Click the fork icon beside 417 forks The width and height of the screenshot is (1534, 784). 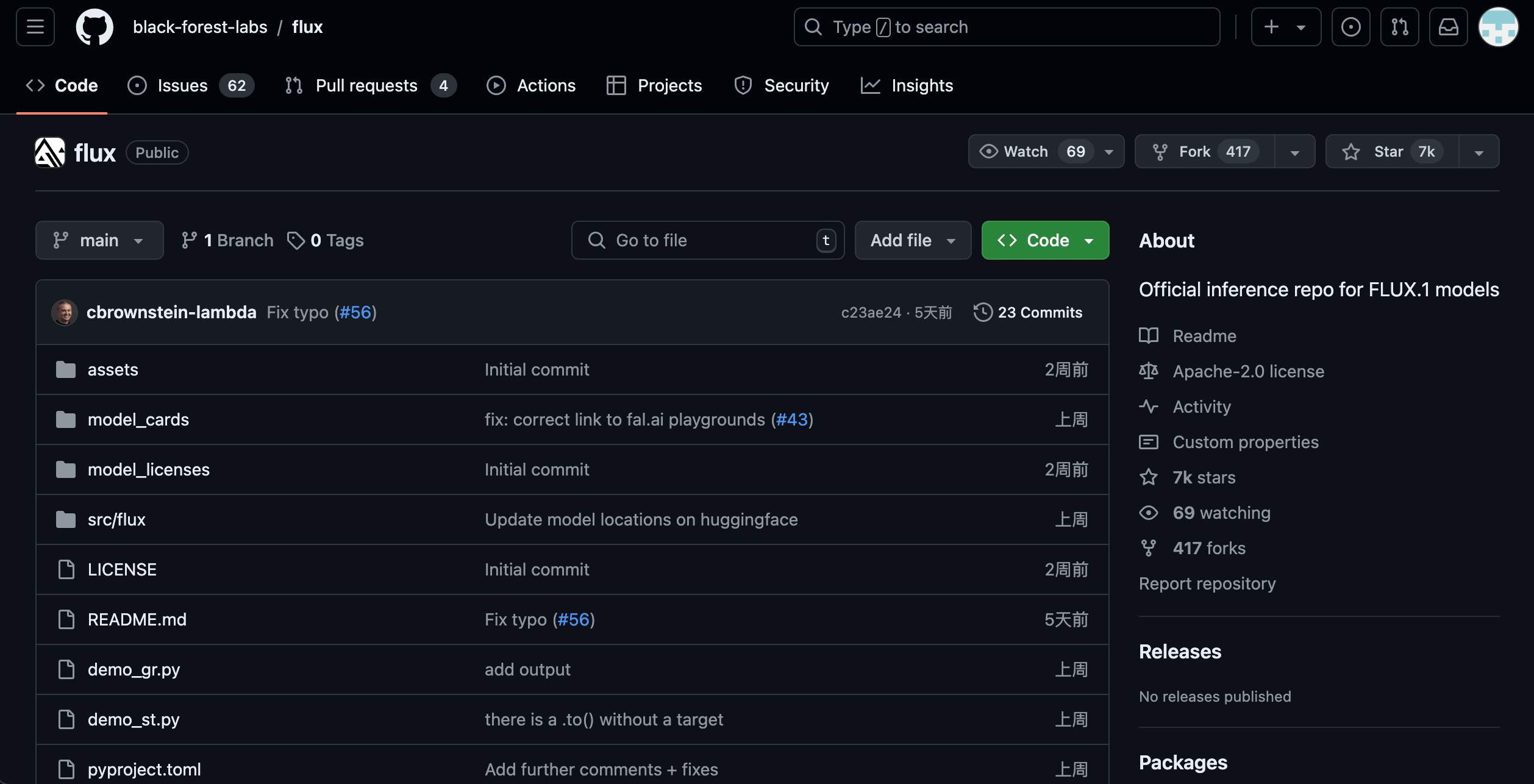pos(1149,548)
